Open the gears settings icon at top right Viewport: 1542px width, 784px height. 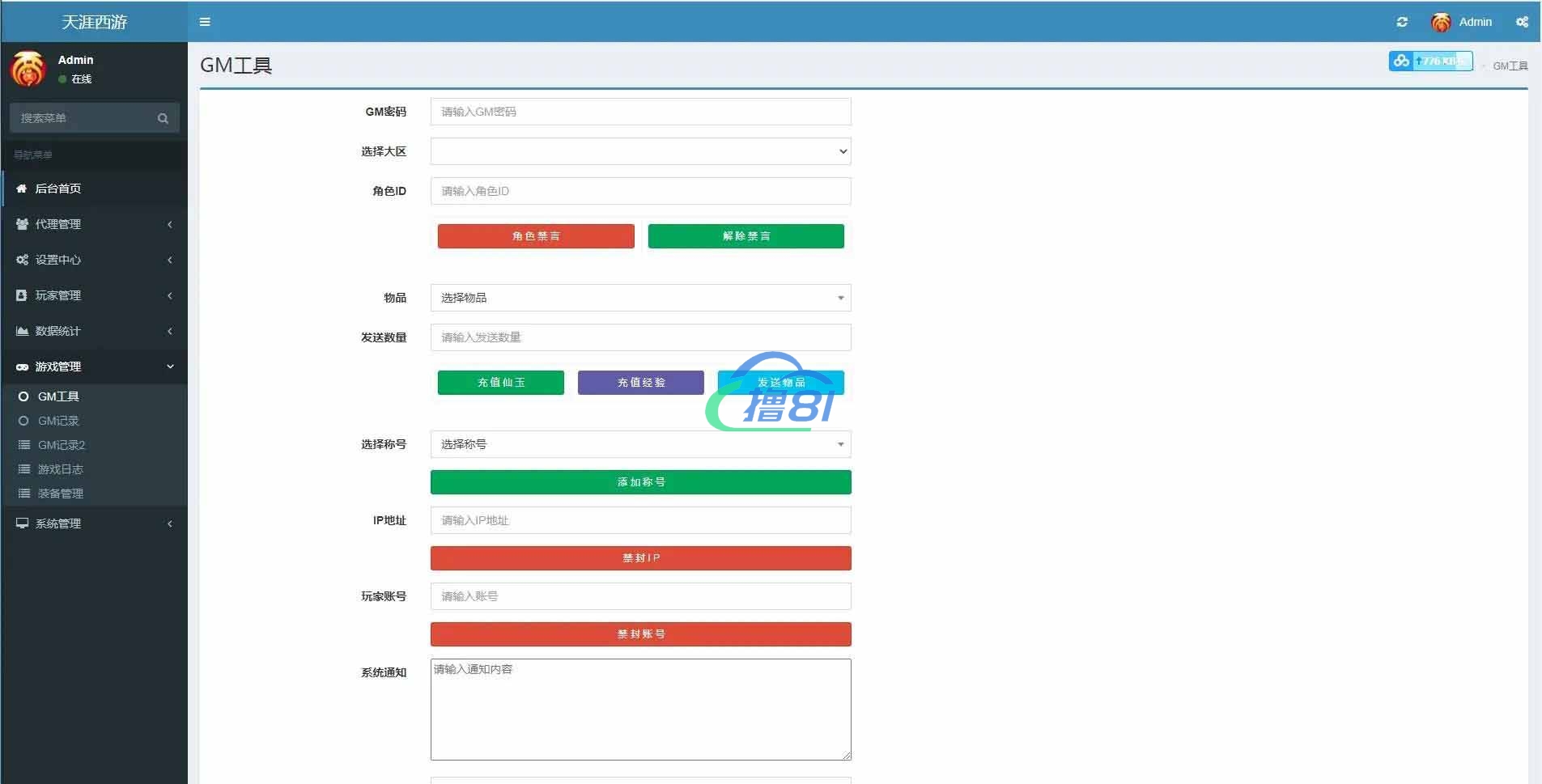pos(1522,22)
